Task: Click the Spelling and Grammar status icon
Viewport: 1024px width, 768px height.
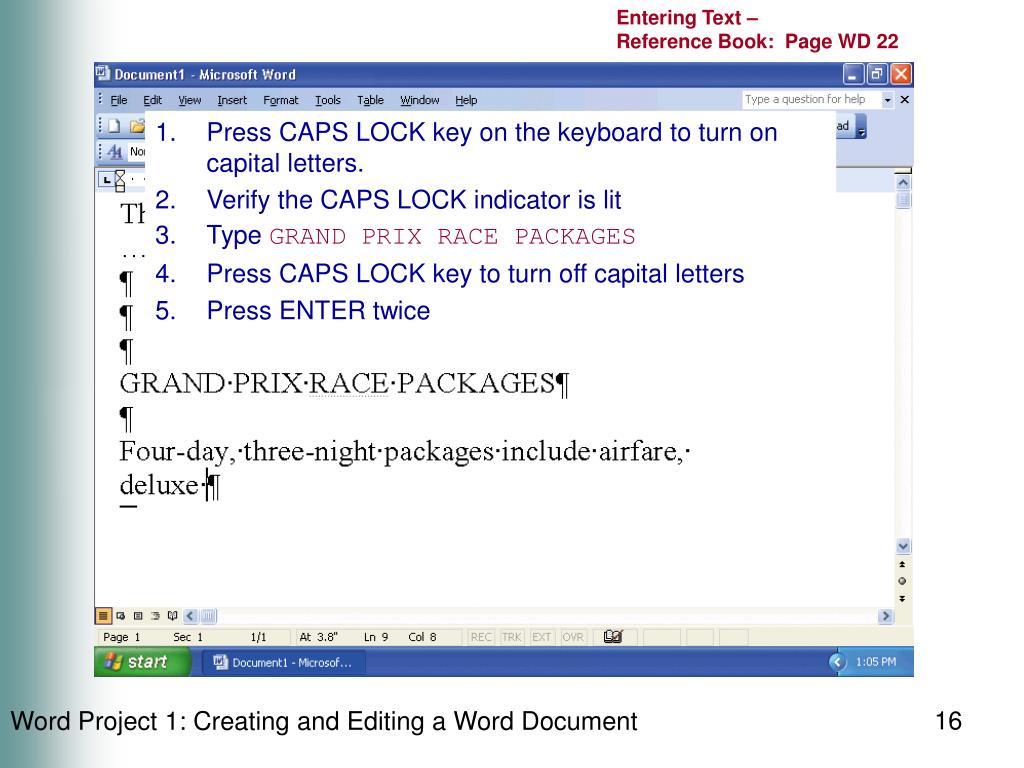Action: coord(613,637)
